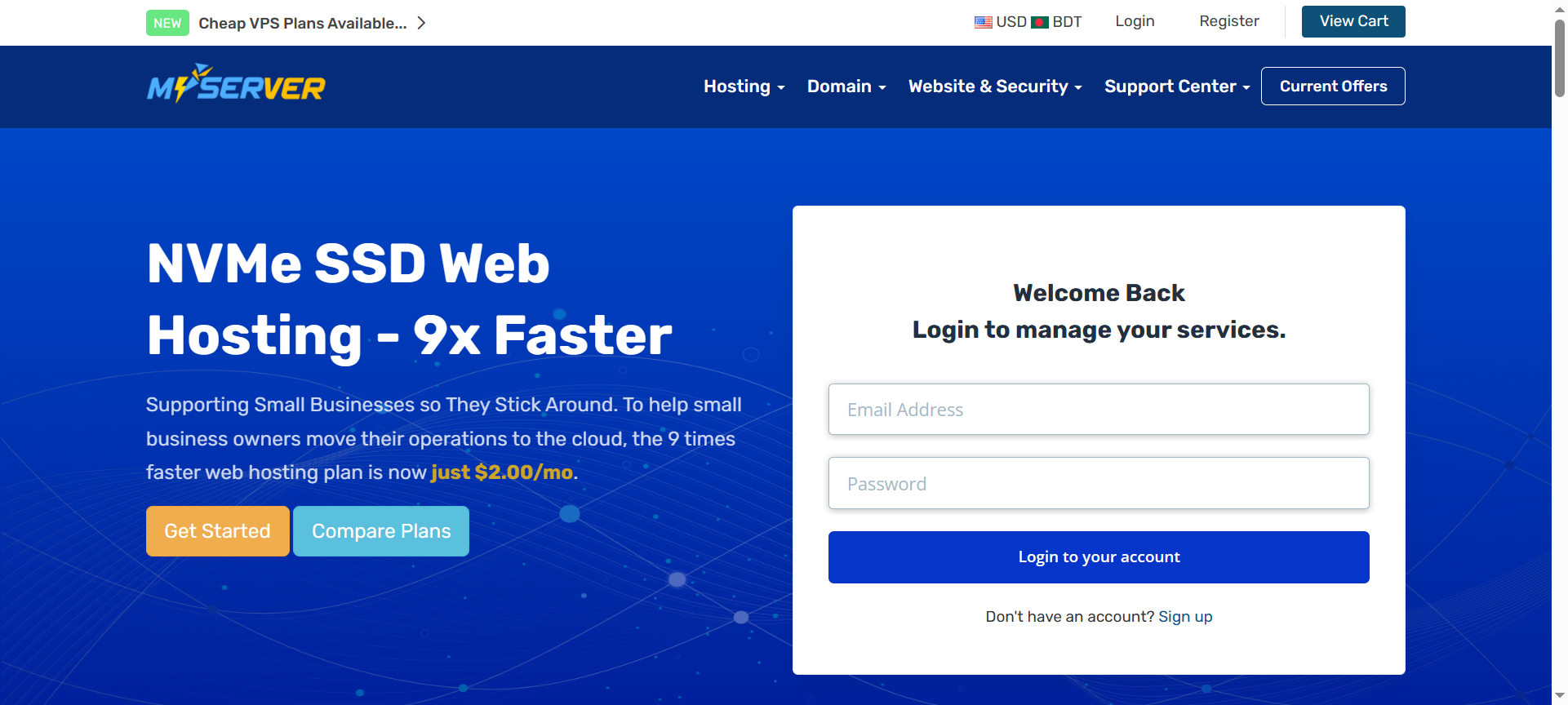Click Login to your account button
Image resolution: width=1568 pixels, height=705 pixels.
coord(1099,557)
